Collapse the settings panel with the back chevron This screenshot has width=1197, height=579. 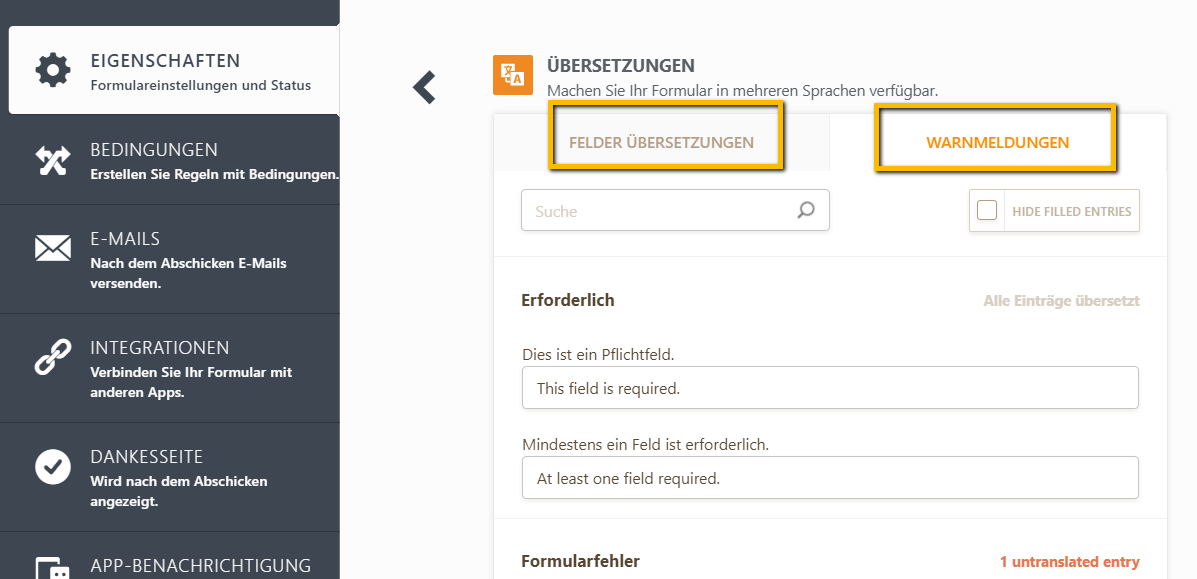423,87
